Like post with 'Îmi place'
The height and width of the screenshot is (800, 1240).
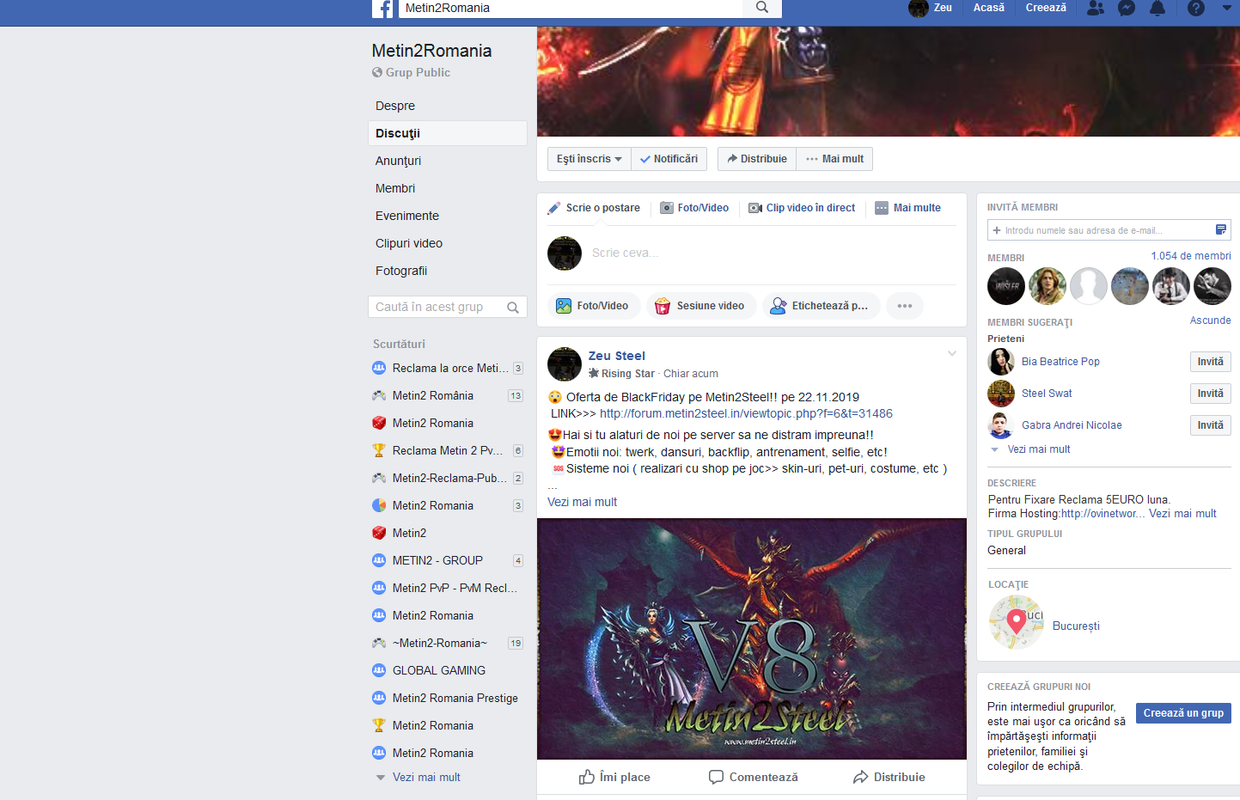(615, 777)
